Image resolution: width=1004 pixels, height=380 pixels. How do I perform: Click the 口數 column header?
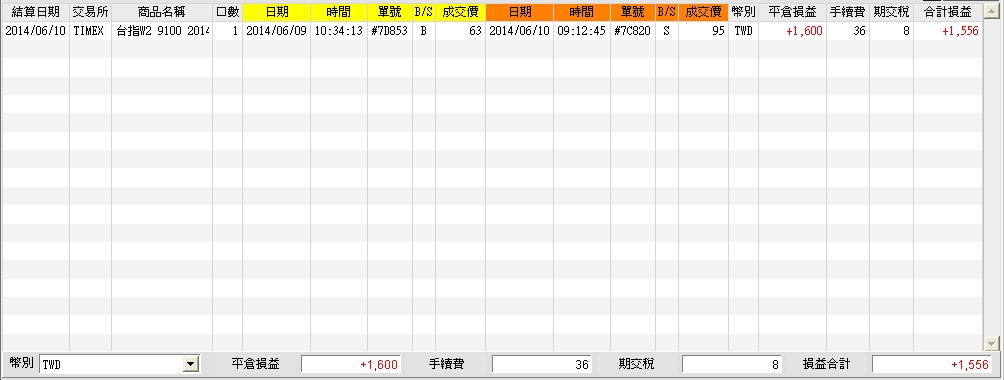(x=227, y=12)
